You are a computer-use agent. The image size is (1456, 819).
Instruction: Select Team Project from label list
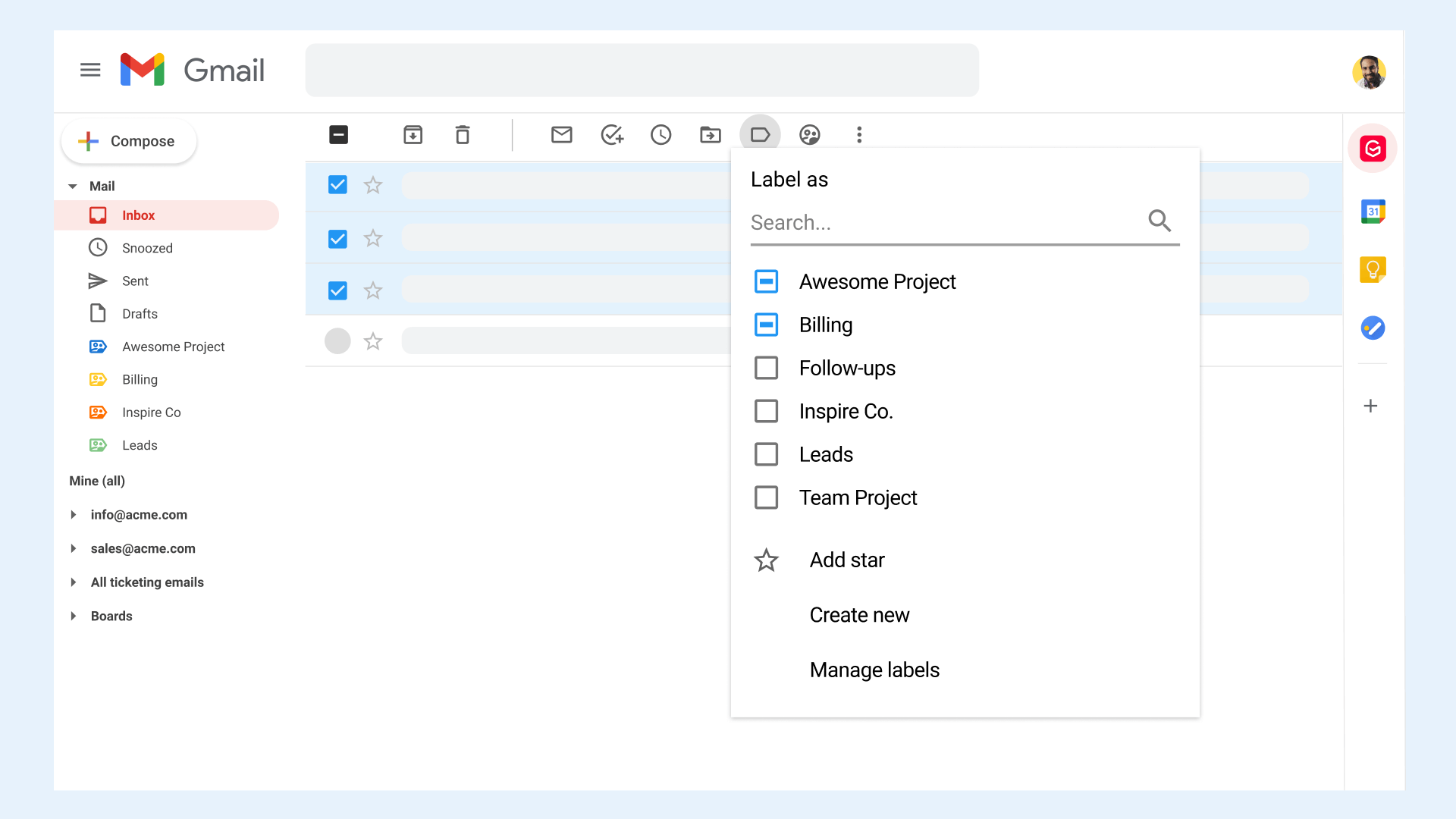tap(857, 497)
